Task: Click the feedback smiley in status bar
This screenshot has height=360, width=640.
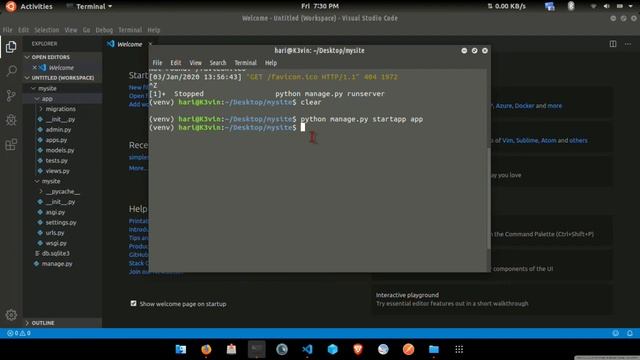Action: [x=616, y=333]
